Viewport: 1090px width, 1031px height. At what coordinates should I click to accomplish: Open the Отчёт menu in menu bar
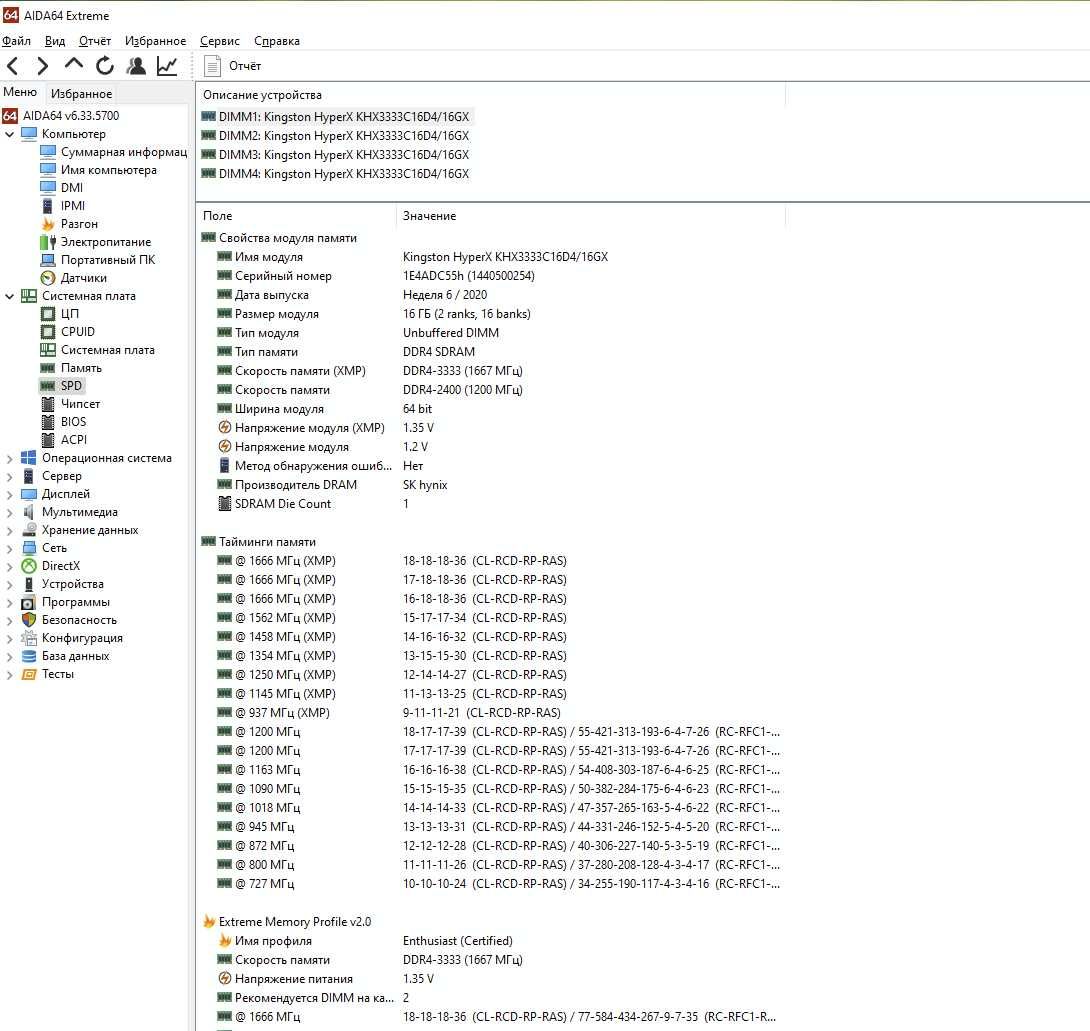[95, 41]
